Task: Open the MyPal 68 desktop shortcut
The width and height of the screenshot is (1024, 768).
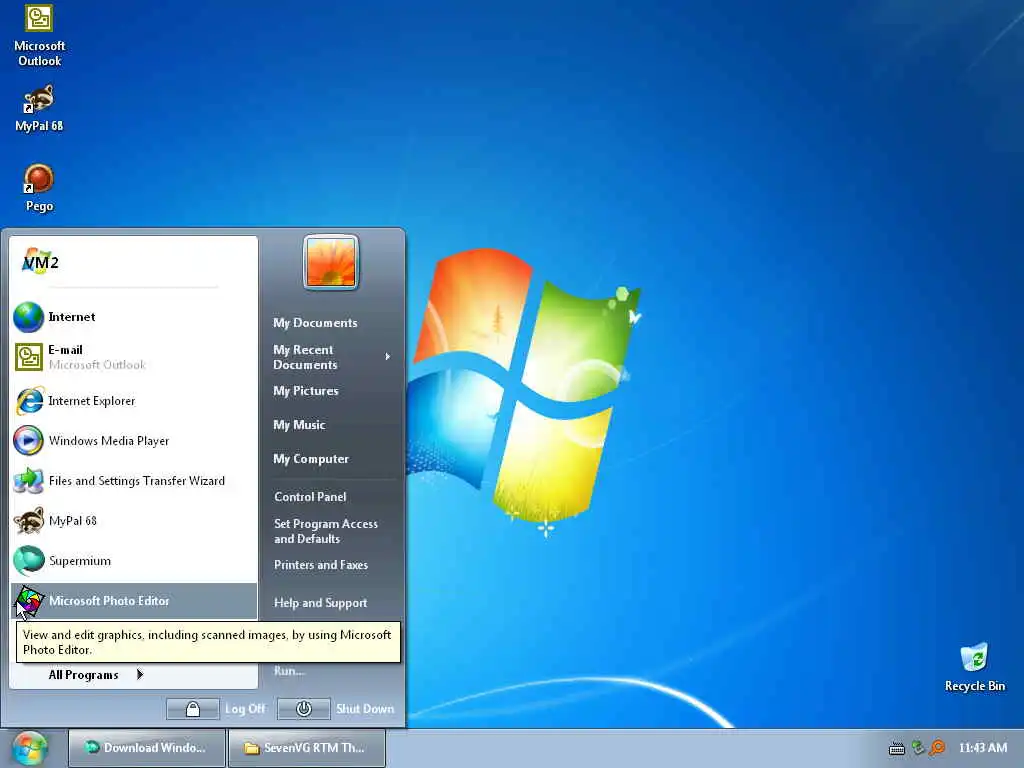Action: tap(39, 108)
